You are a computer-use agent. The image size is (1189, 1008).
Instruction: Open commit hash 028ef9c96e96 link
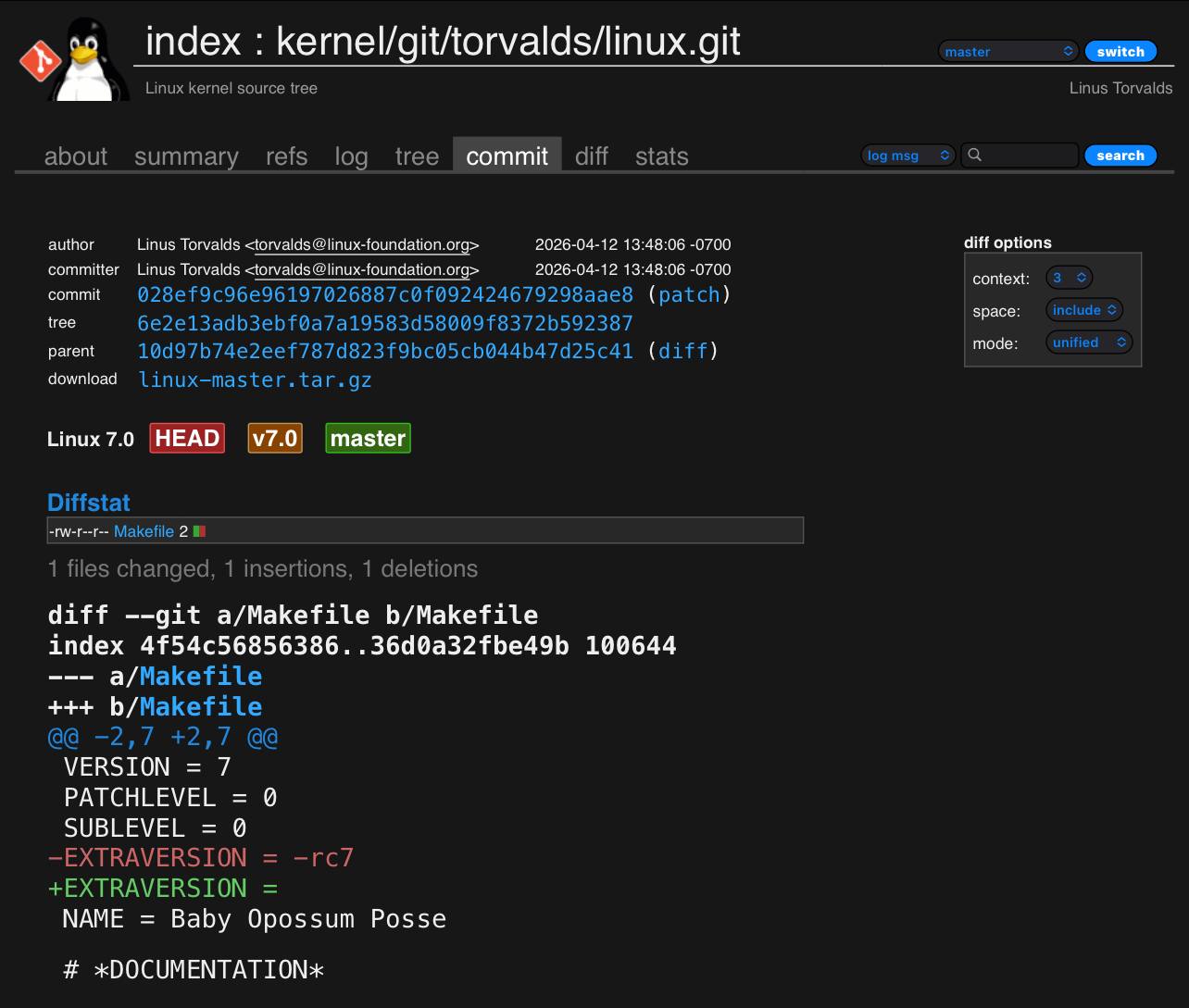[x=385, y=295]
